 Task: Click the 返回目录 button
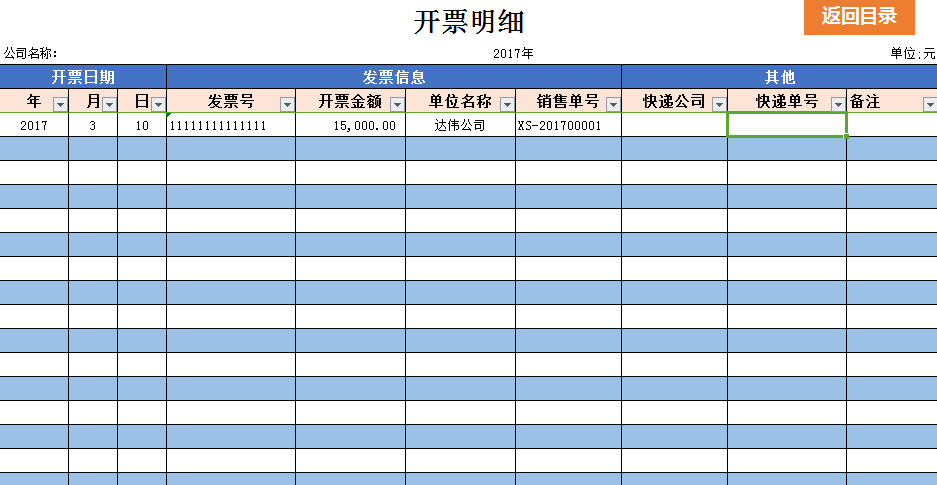[x=859, y=17]
